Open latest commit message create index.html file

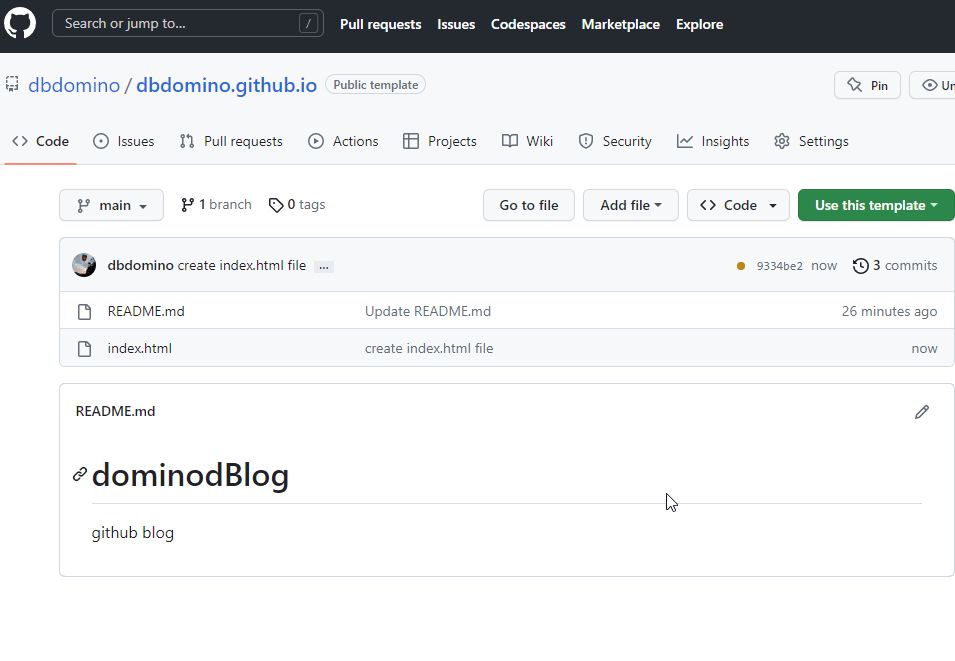coord(241,266)
